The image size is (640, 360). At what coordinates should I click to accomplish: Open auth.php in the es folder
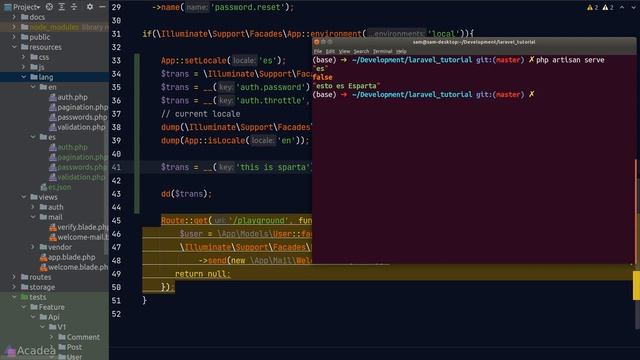[68, 147]
